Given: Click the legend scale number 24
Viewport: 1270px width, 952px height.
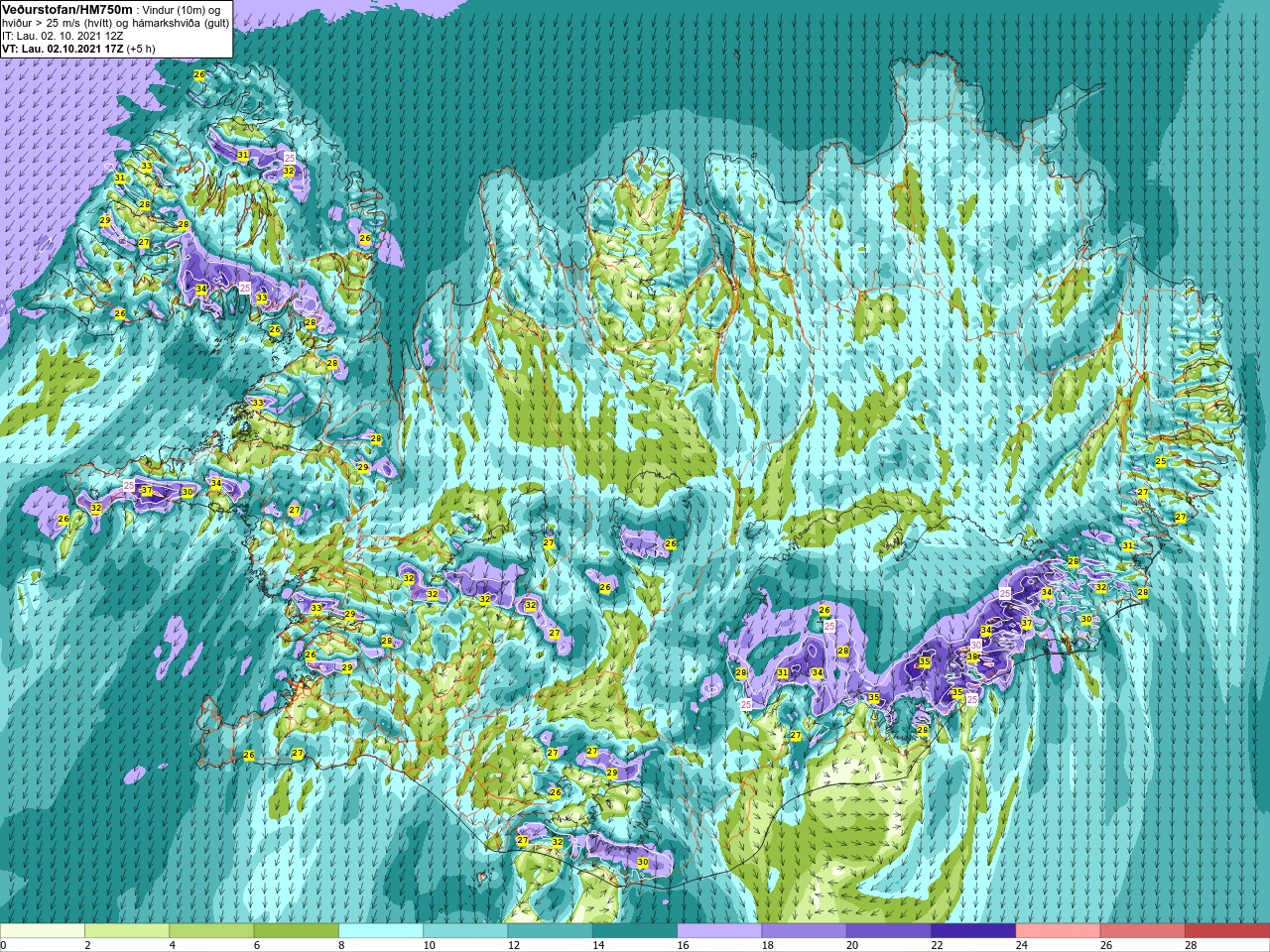Looking at the screenshot, I should pyautogui.click(x=1022, y=945).
